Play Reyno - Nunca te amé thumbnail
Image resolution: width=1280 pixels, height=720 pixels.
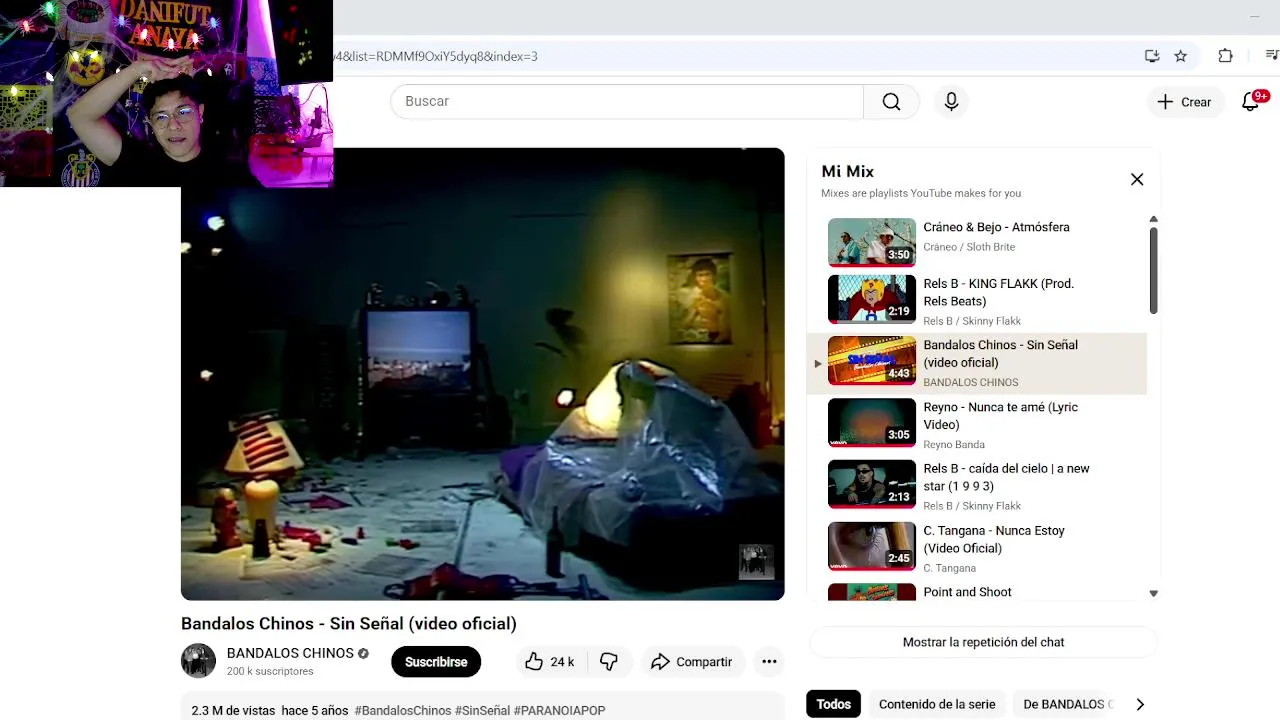(871, 422)
